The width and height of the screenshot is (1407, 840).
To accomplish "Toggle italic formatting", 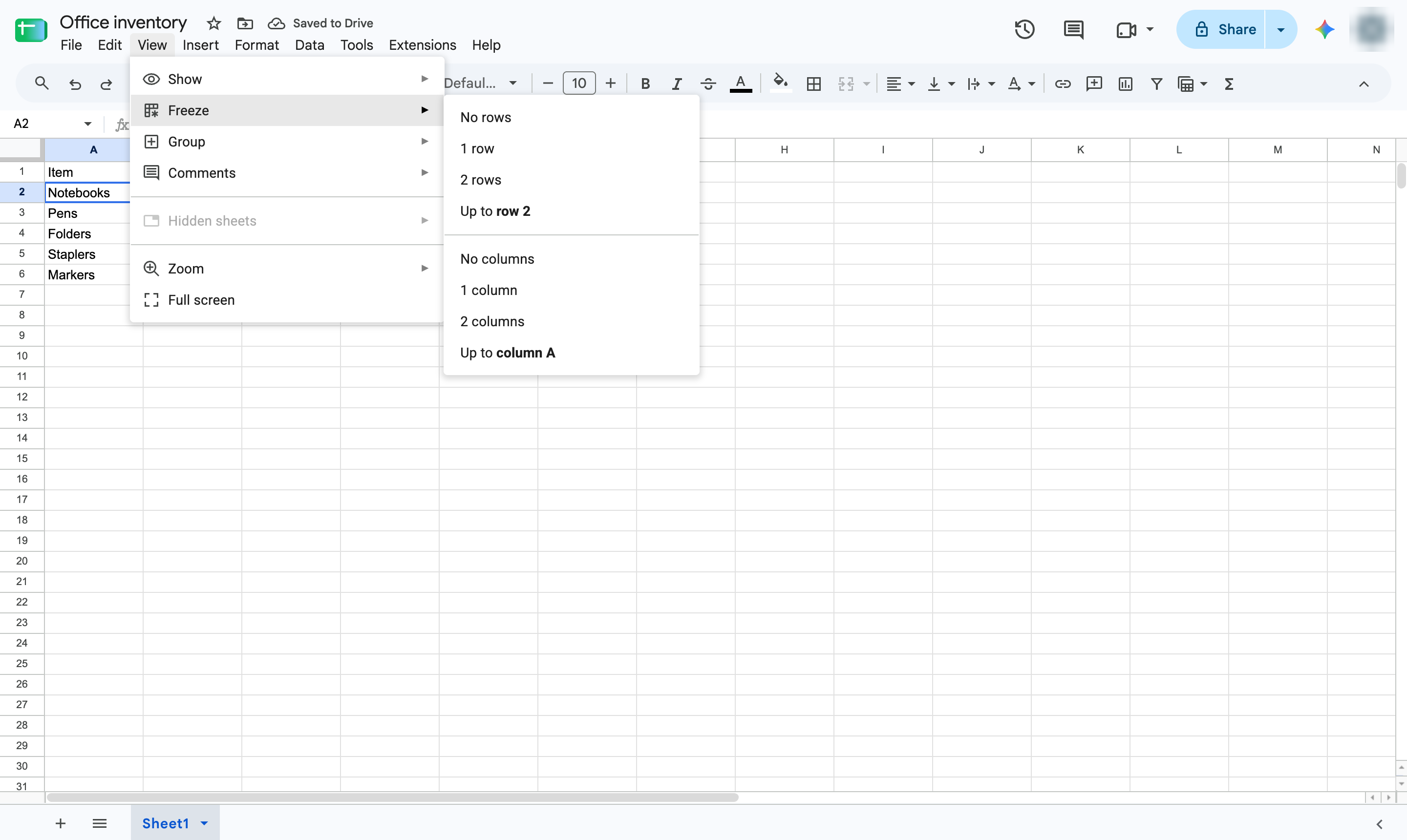I will coord(677,84).
